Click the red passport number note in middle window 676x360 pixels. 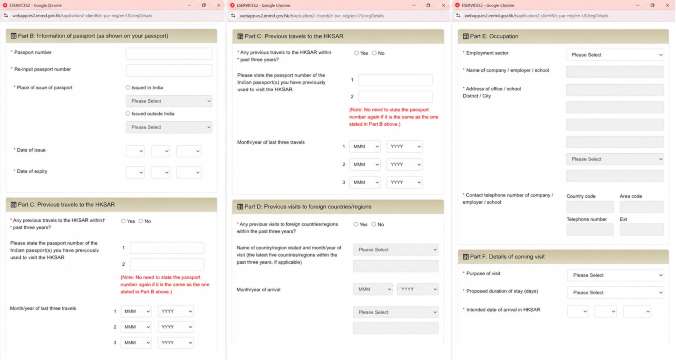tap(394, 117)
